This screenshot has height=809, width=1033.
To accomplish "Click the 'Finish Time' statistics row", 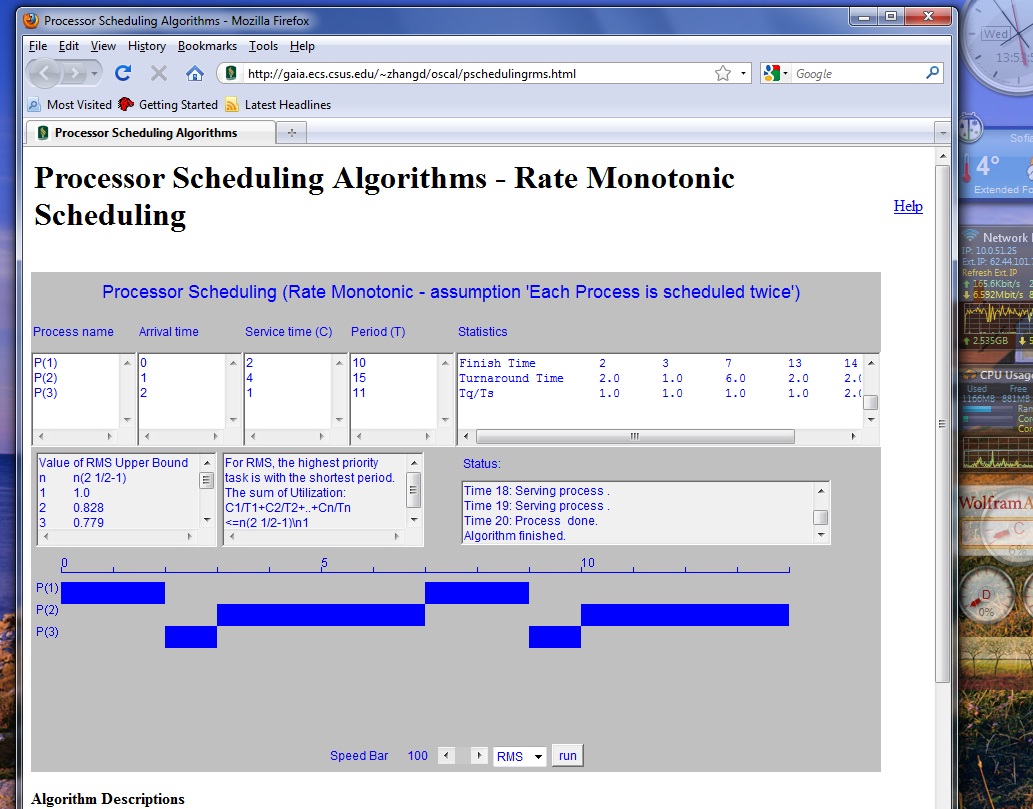I will click(x=660, y=363).
